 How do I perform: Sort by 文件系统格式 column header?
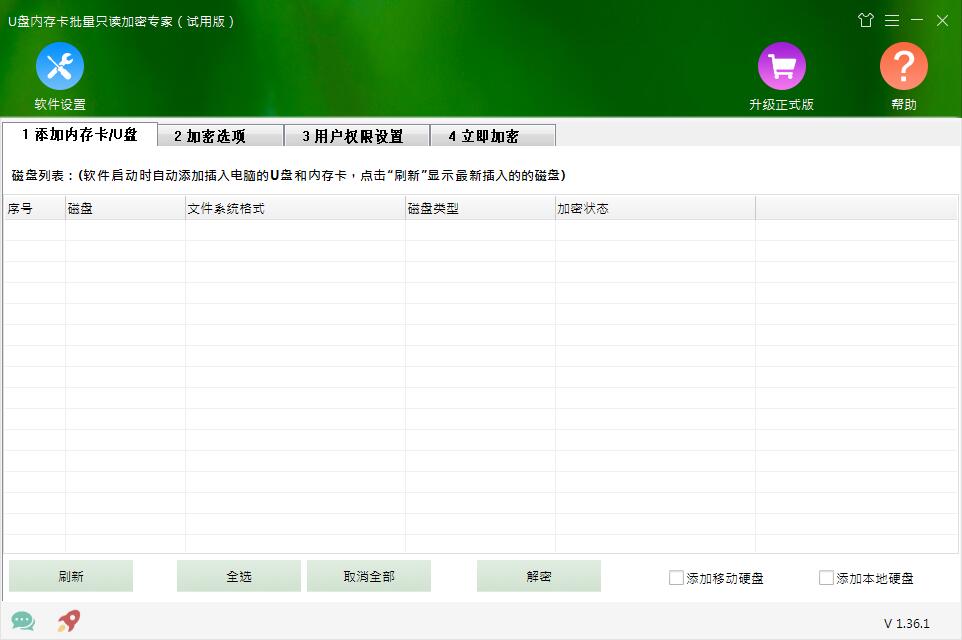(x=295, y=209)
